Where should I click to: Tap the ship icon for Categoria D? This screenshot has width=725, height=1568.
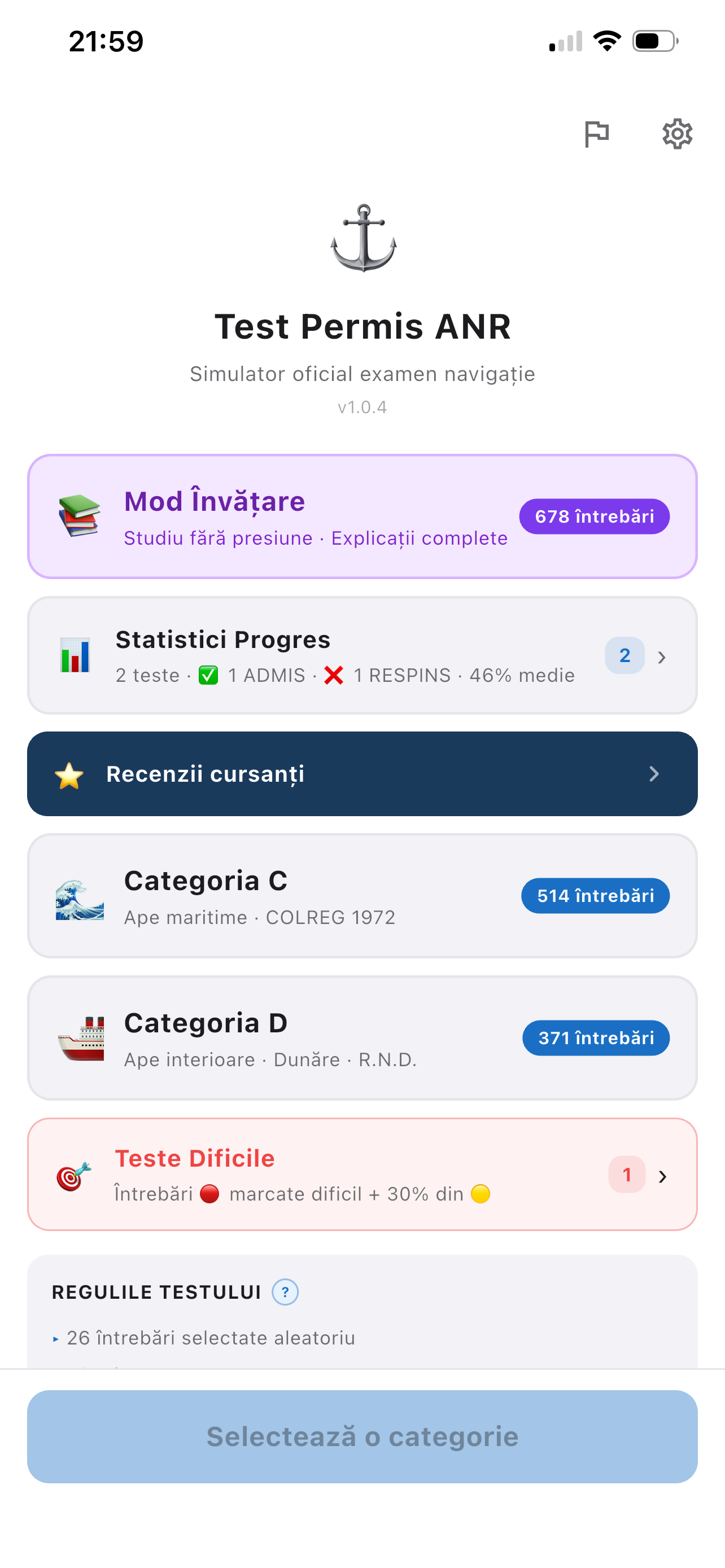coord(81,1039)
